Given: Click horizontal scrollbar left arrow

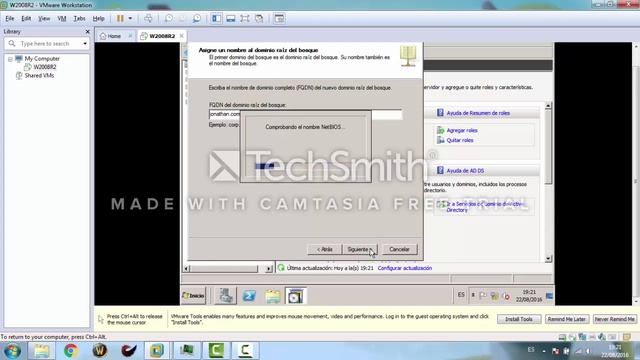Looking at the screenshot, I should click(187, 269).
